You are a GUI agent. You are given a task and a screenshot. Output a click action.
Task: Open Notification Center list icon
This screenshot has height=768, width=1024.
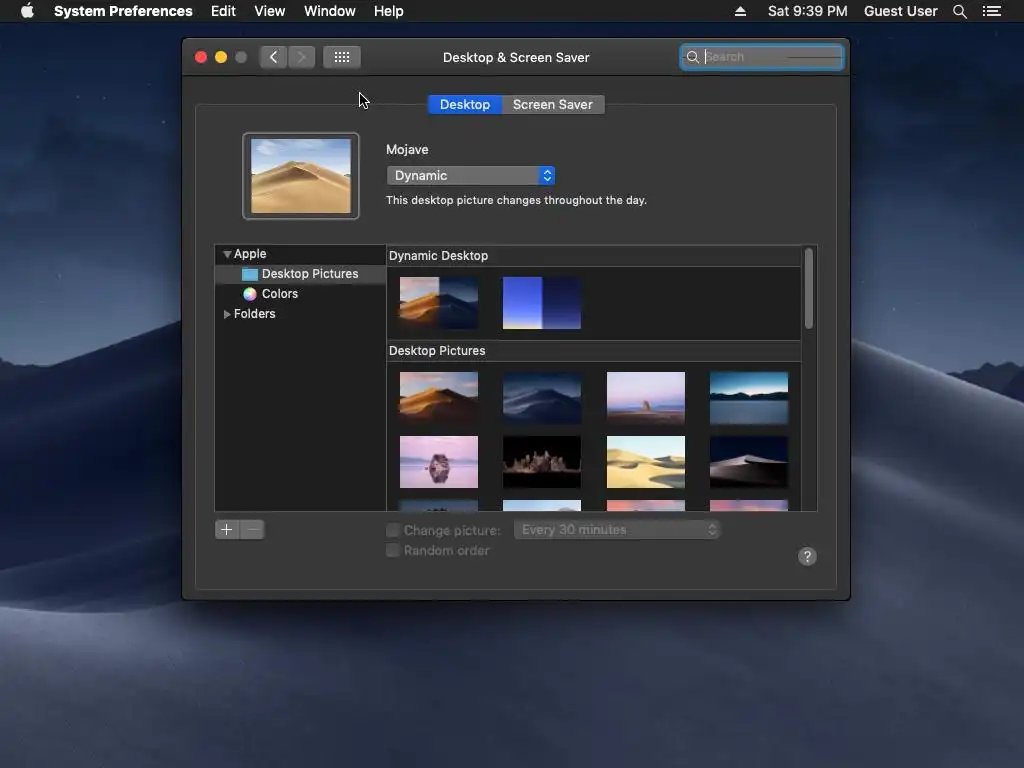[992, 11]
